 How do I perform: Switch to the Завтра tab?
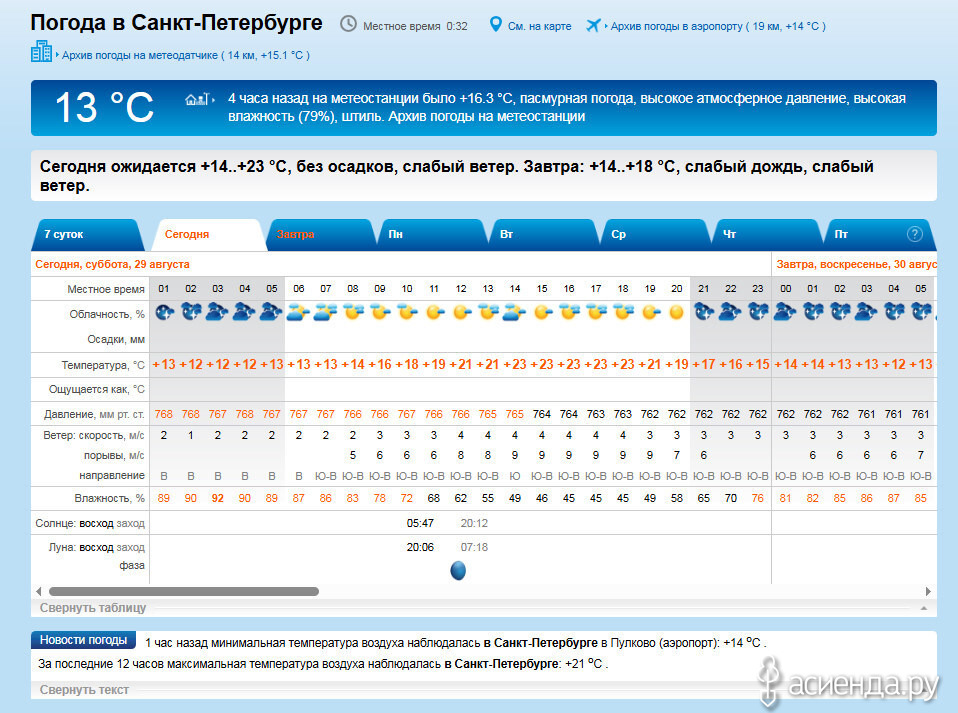[321, 235]
